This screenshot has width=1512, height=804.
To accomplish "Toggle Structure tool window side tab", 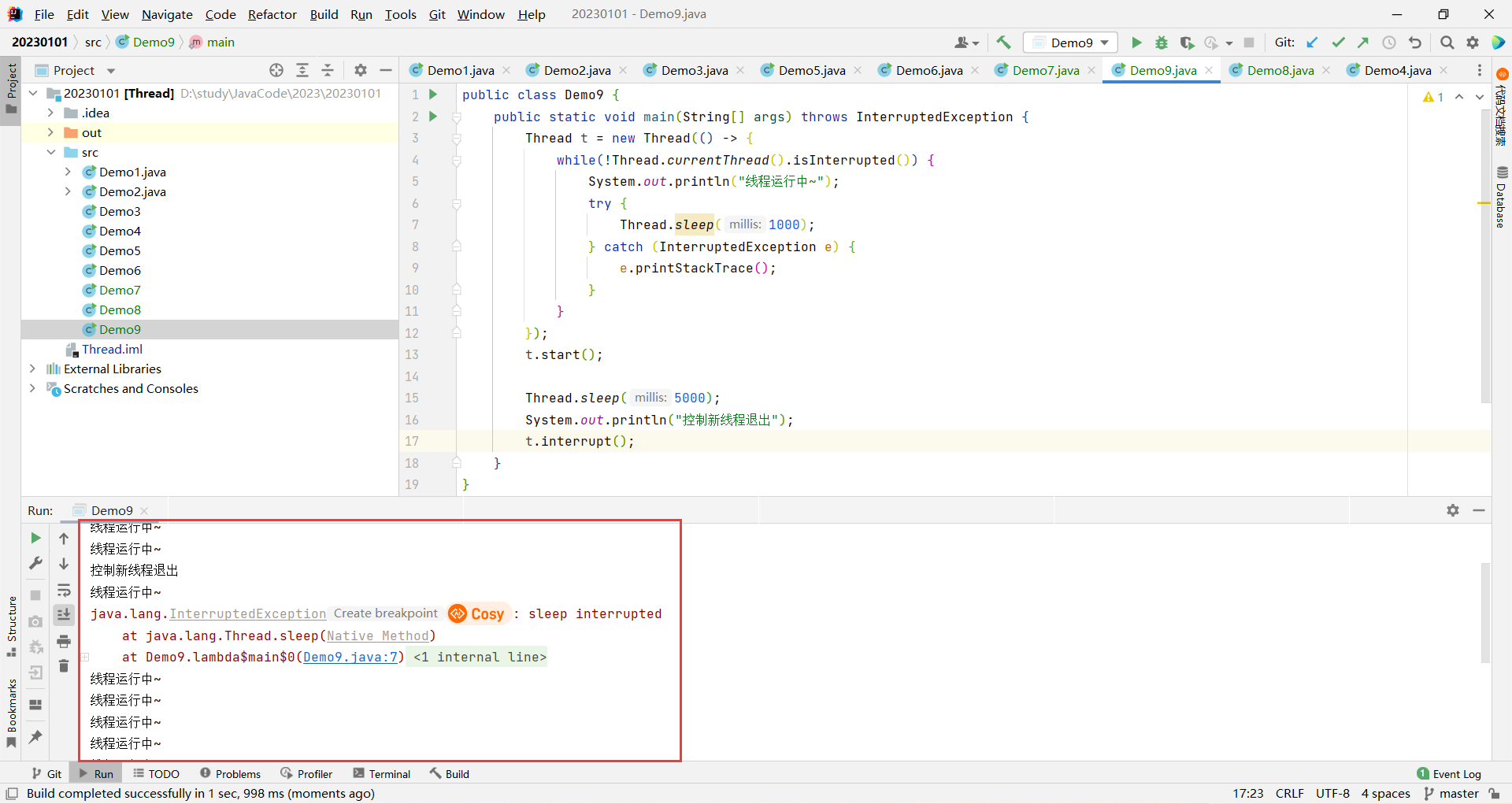I will pos(11,627).
